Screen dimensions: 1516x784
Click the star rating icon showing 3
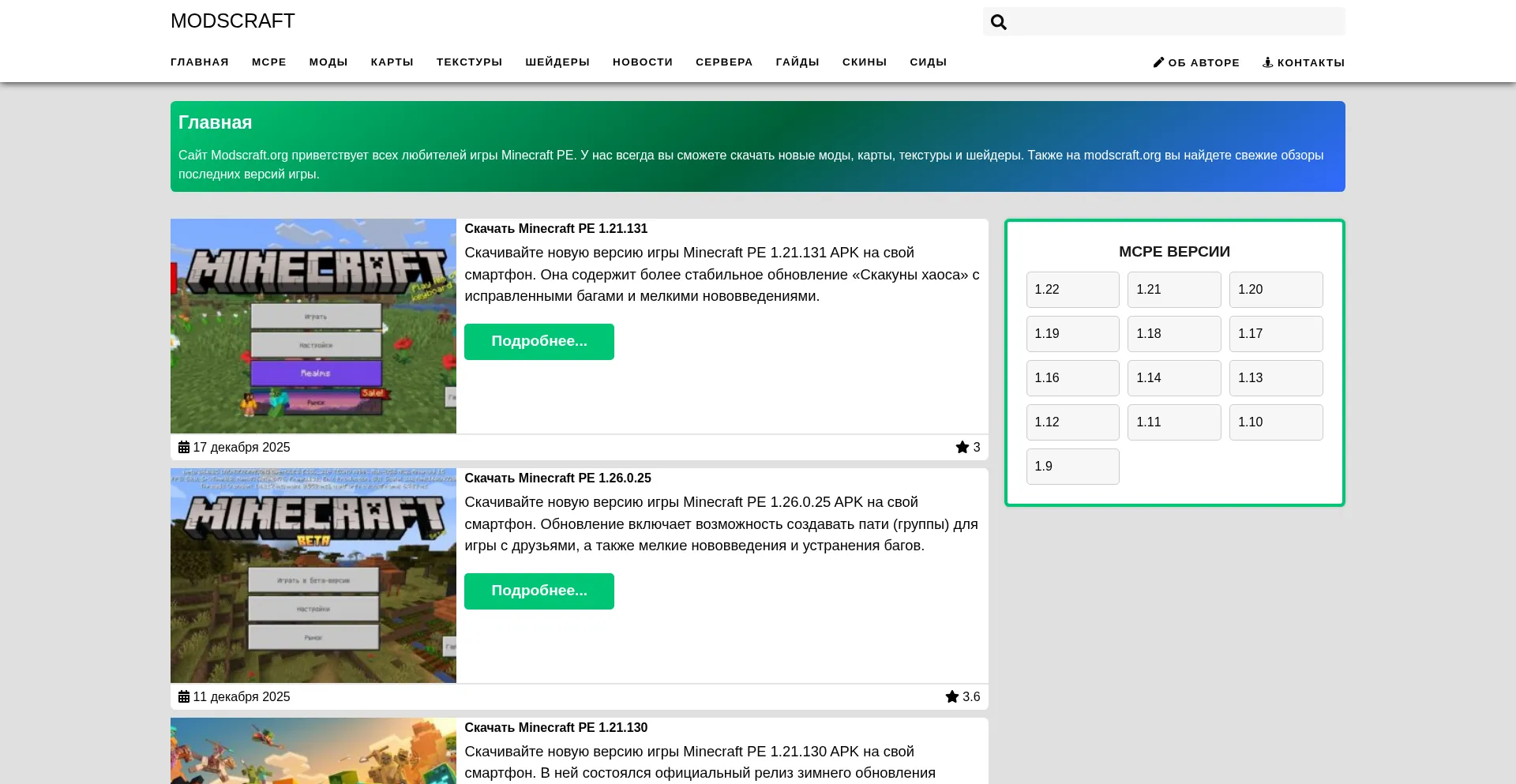click(963, 447)
